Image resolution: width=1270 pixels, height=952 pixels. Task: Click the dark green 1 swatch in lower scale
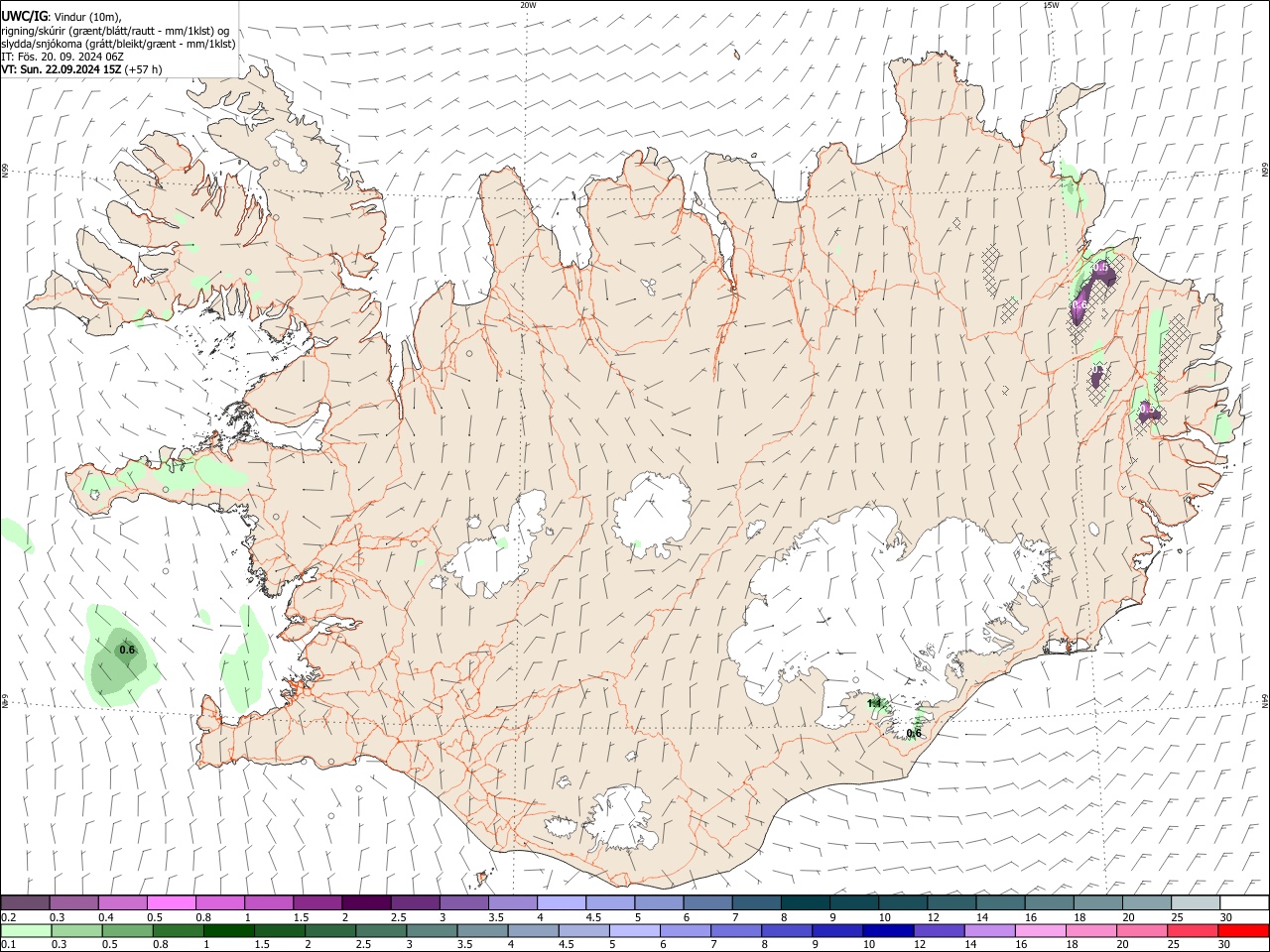(229, 930)
